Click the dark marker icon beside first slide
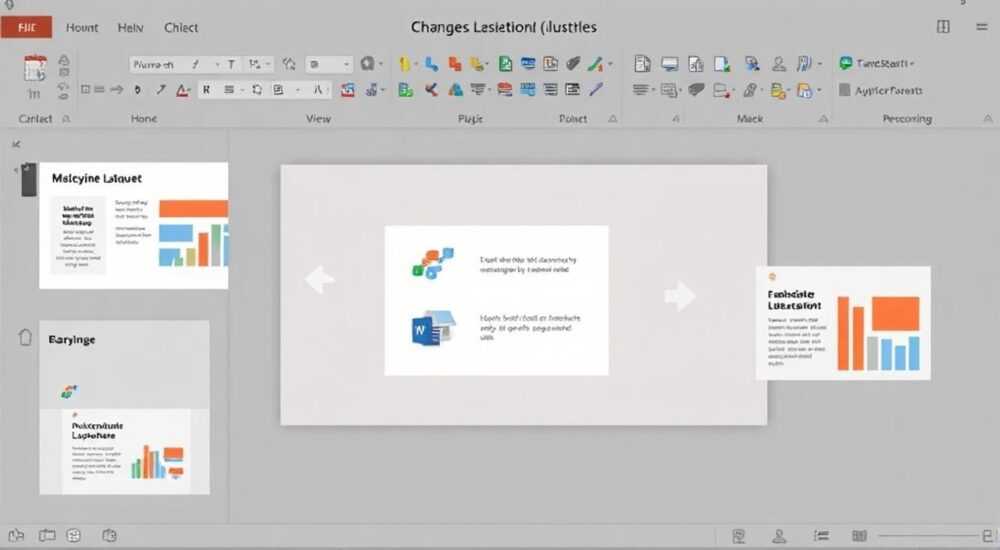1000x550 pixels. (28, 179)
